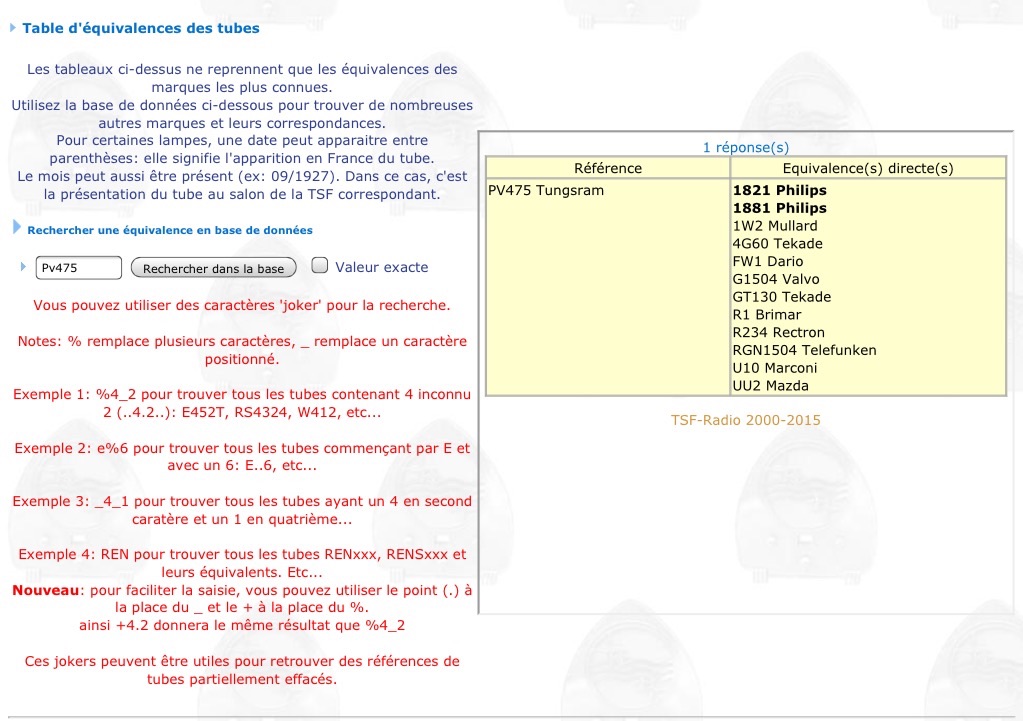1023x721 pixels.
Task: Click the G1504 Valvo entry
Action: click(x=776, y=279)
